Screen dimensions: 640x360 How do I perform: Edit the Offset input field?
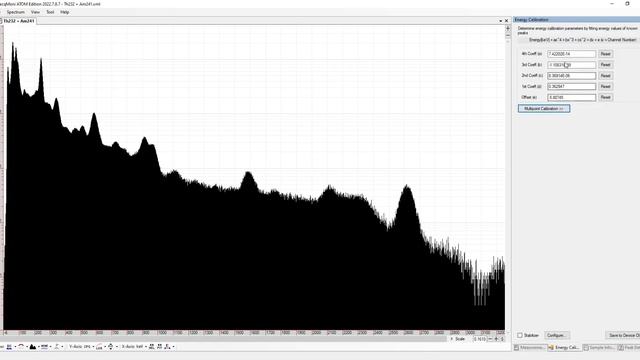pyautogui.click(x=571, y=98)
